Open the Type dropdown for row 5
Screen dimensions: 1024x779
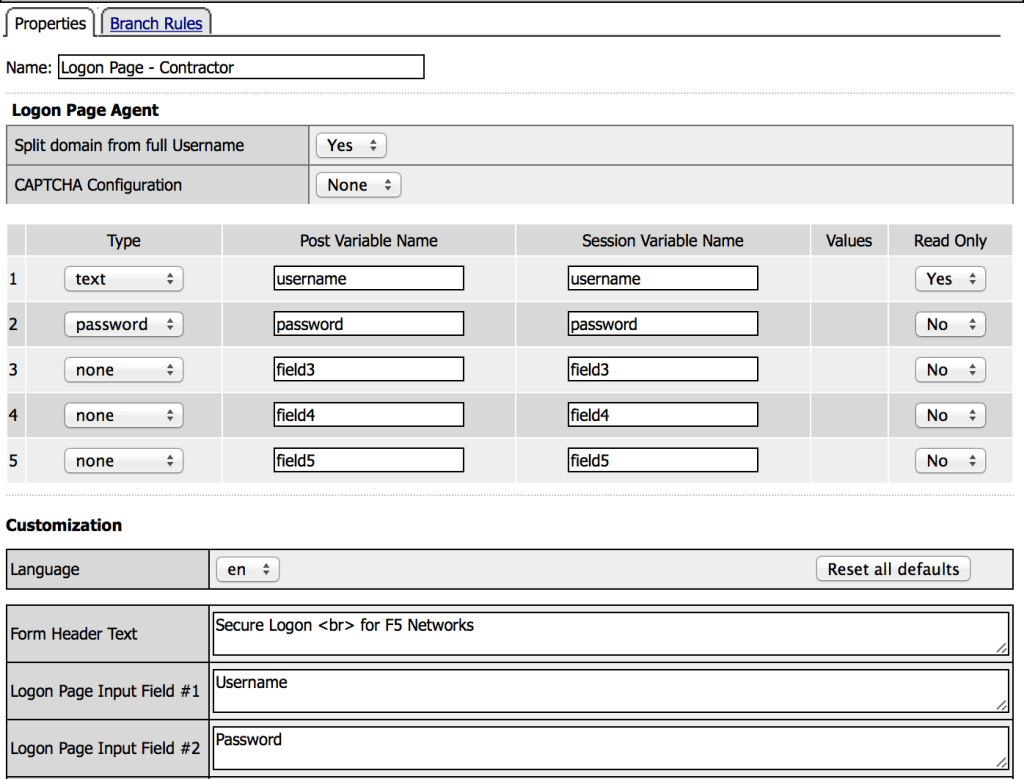coord(123,460)
